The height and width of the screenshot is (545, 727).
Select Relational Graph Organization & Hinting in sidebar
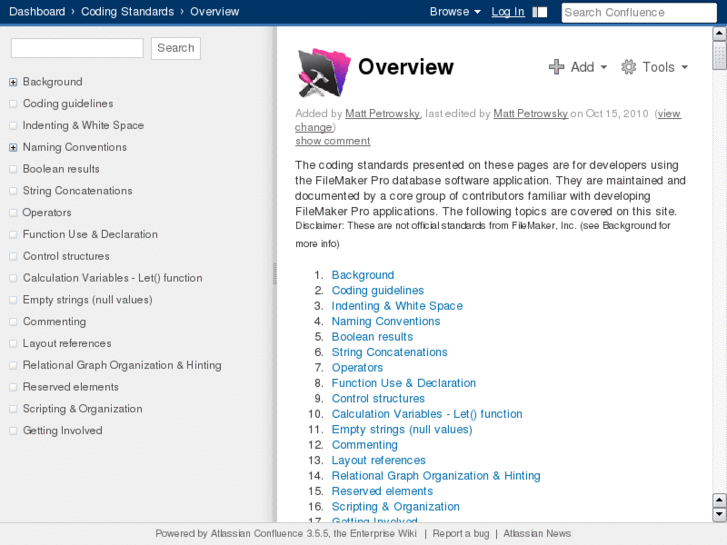pyautogui.click(x=122, y=365)
